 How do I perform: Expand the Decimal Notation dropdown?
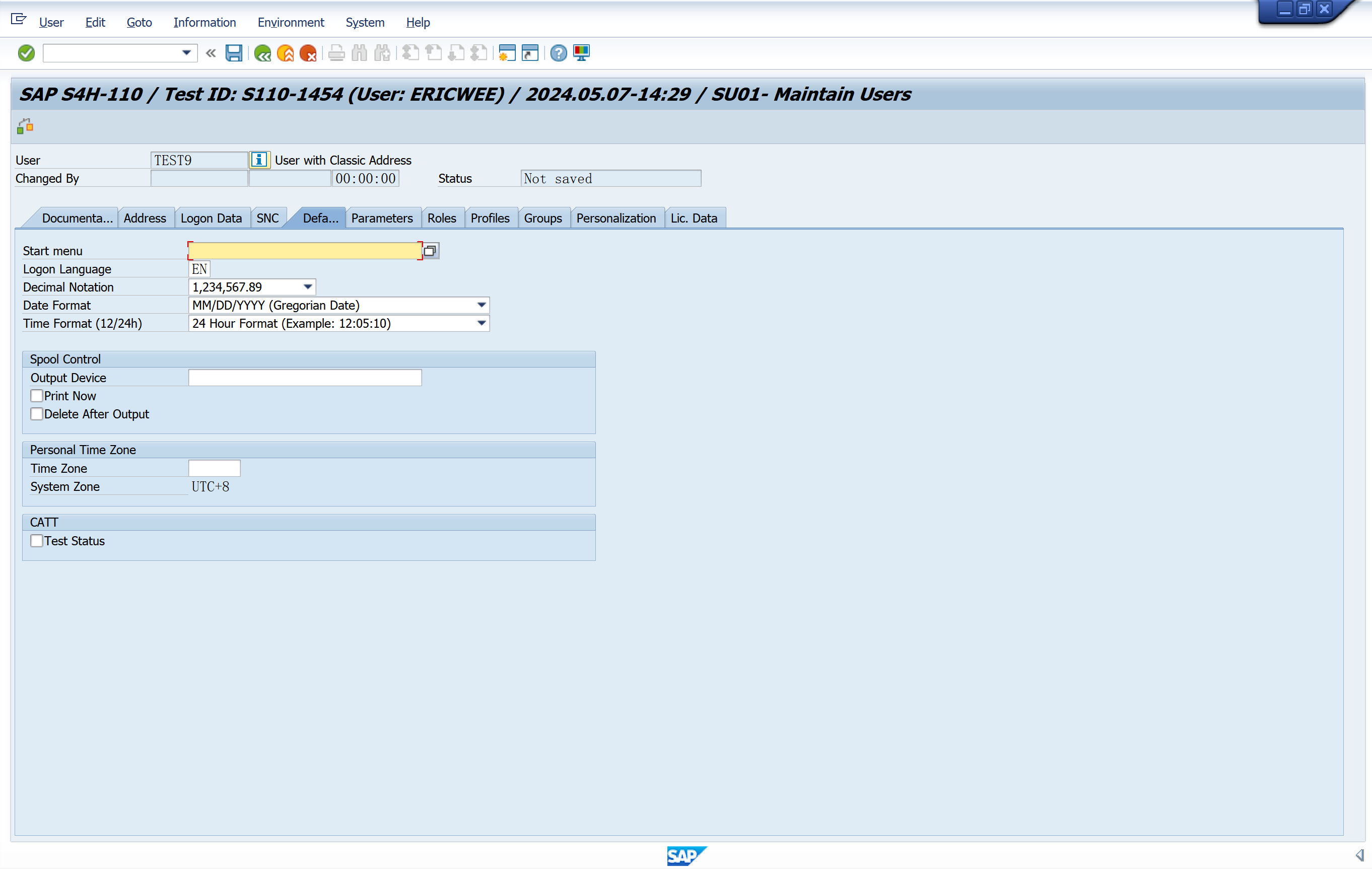coord(308,287)
